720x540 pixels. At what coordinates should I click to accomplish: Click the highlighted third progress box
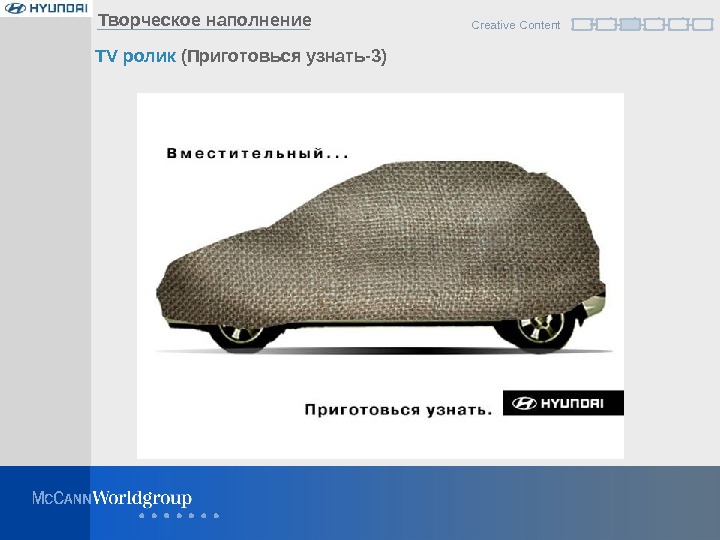coord(630,24)
